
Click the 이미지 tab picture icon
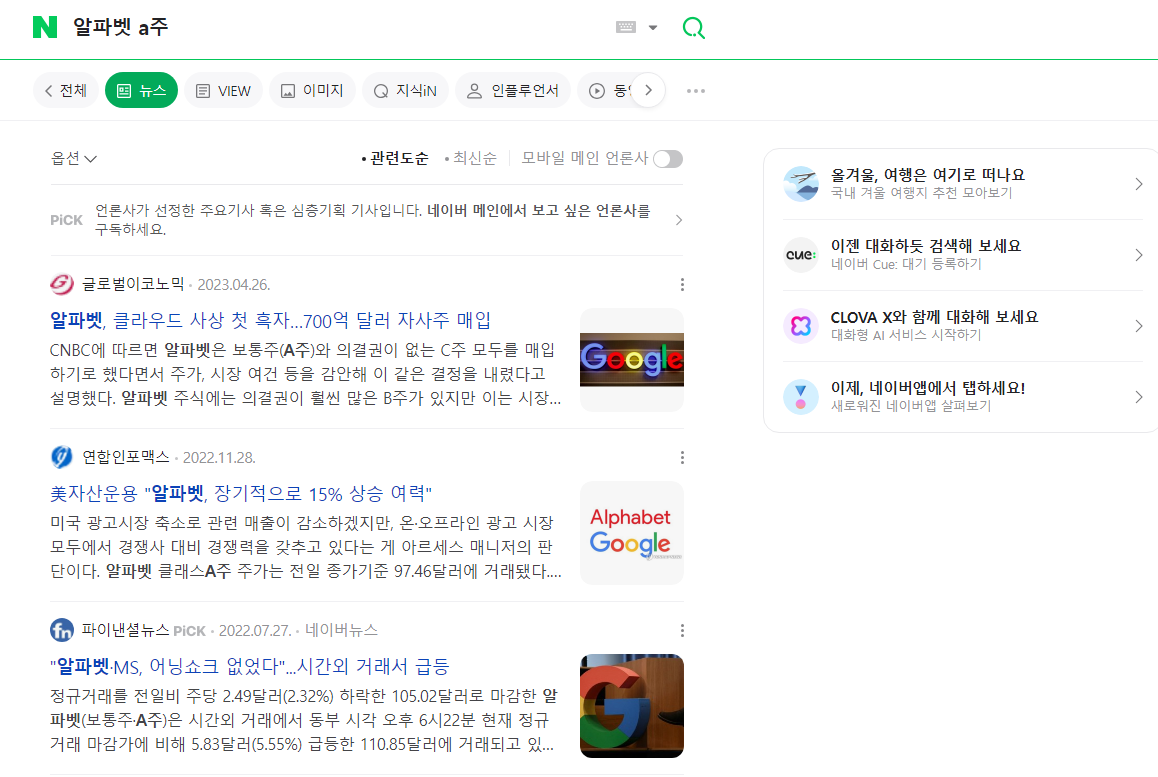[x=288, y=91]
